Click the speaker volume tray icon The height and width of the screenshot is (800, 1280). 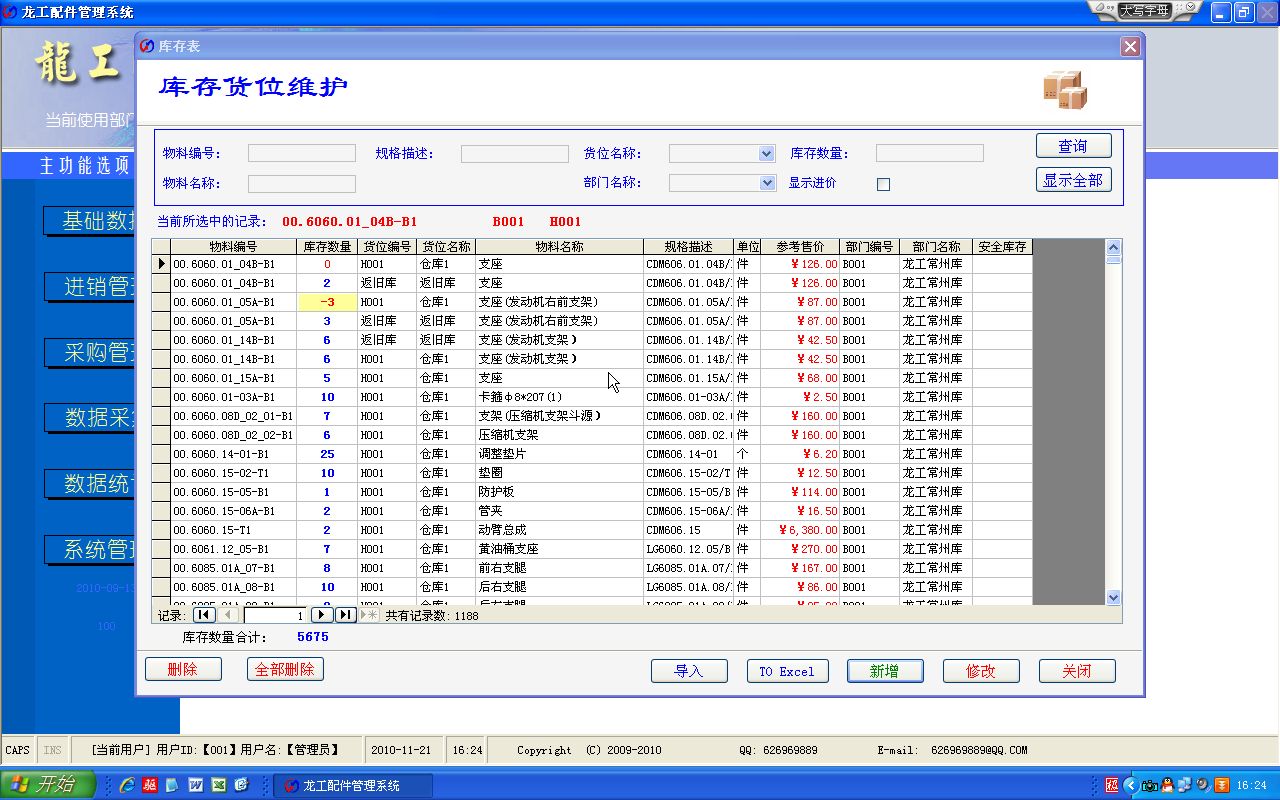click(x=1203, y=785)
